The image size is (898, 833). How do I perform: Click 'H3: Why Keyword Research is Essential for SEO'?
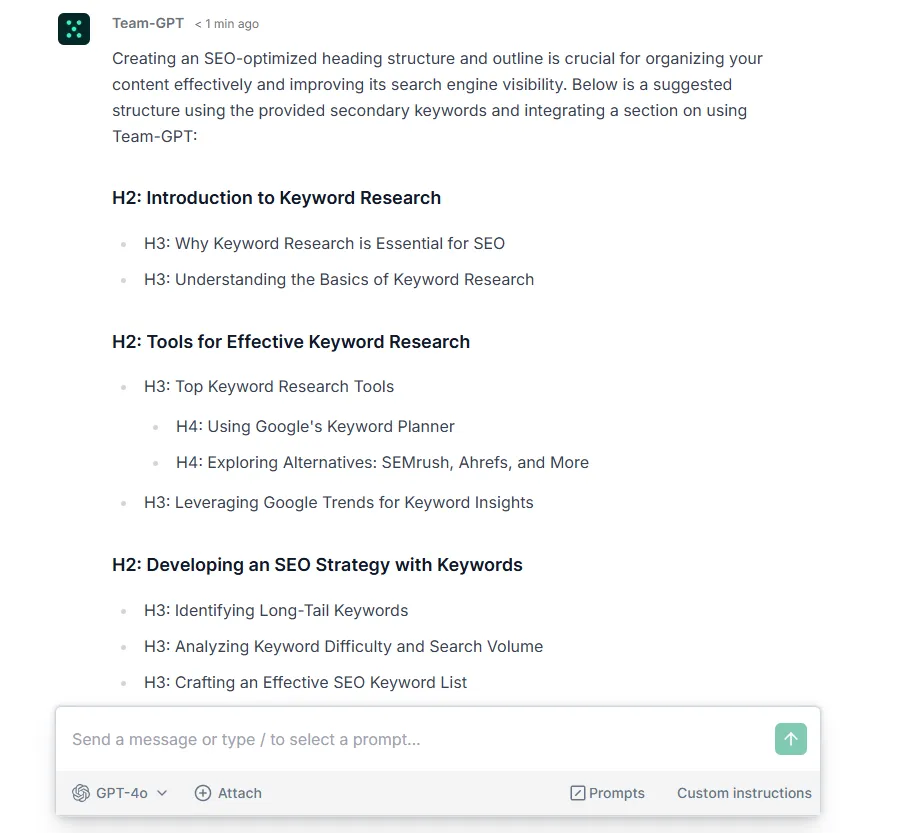click(x=324, y=243)
